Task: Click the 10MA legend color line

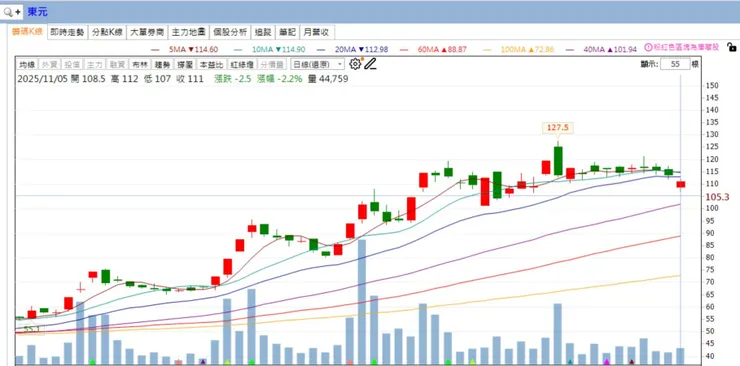Action: [238, 50]
